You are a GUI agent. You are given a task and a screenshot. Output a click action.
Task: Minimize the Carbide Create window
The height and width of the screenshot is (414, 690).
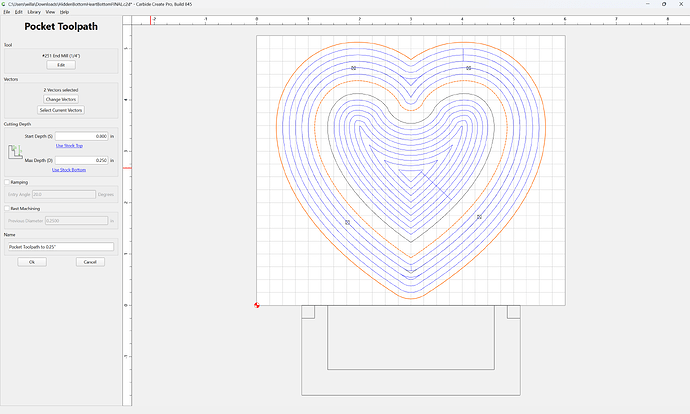[647, 4]
